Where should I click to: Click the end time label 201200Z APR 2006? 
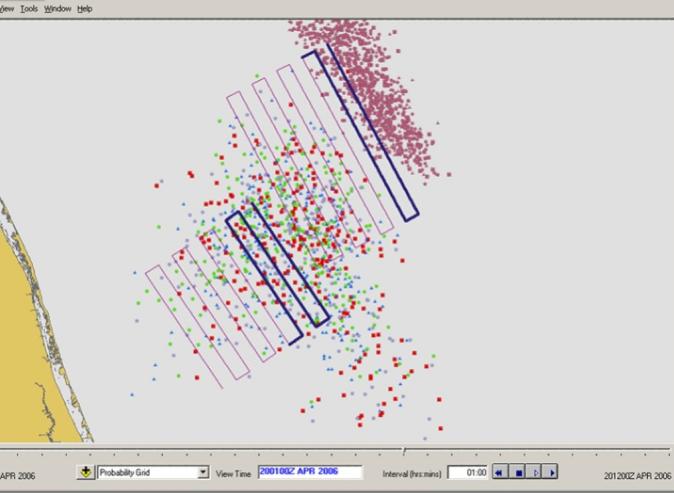pyautogui.click(x=637, y=475)
